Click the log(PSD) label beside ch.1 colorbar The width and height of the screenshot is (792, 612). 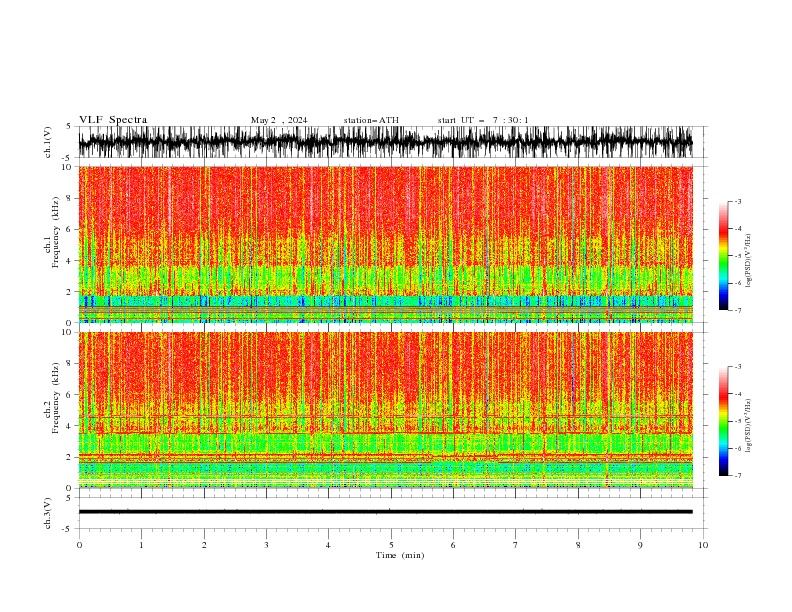748,261
